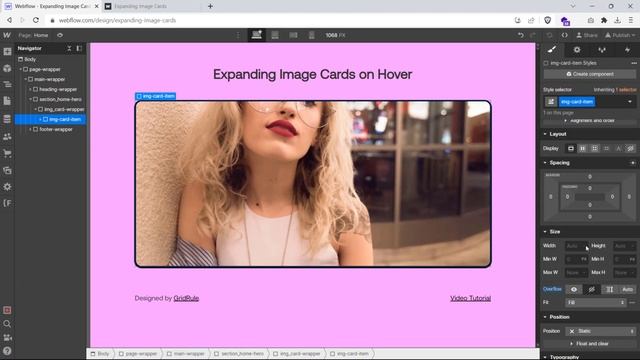The height and width of the screenshot is (360, 640).
Task: Open the img-card-item Styles three-dot menu
Action: 633,63
